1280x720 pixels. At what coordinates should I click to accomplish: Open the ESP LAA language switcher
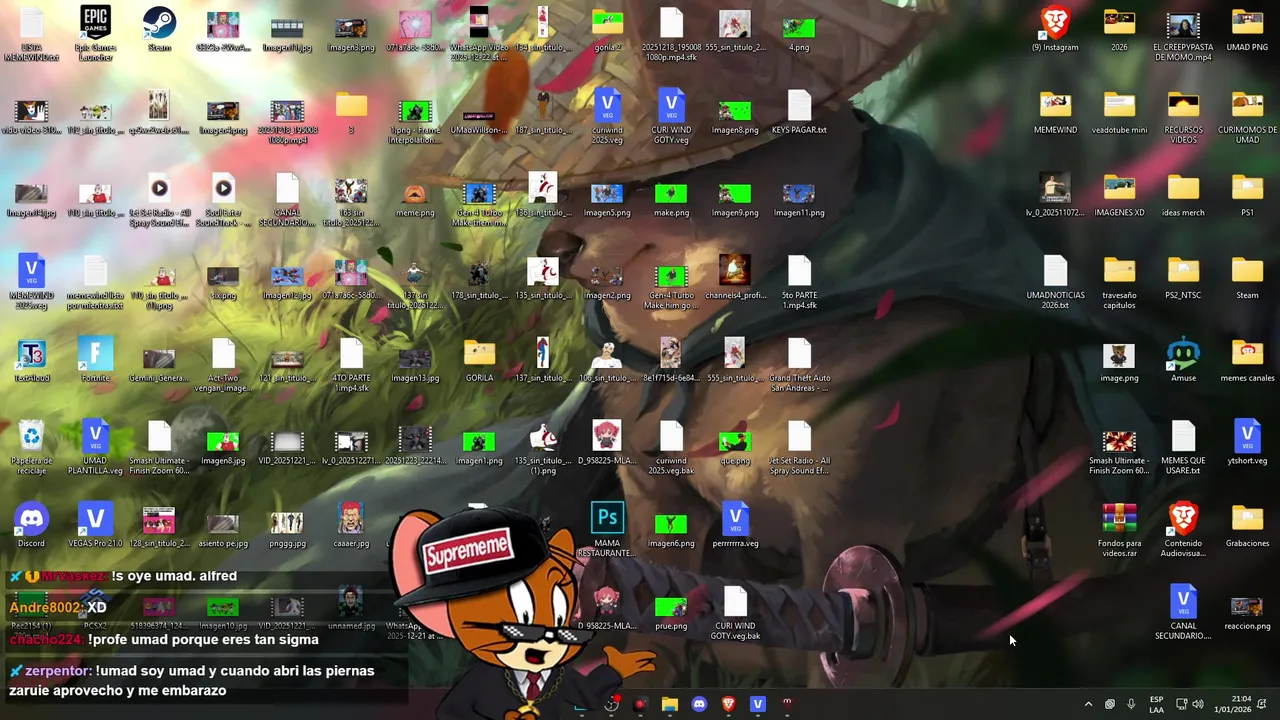1156,704
